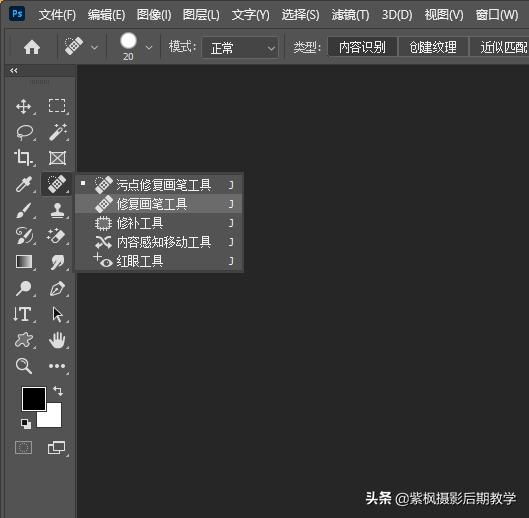Open the black foreground color swatch
The image size is (529, 518).
pyautogui.click(x=34, y=399)
